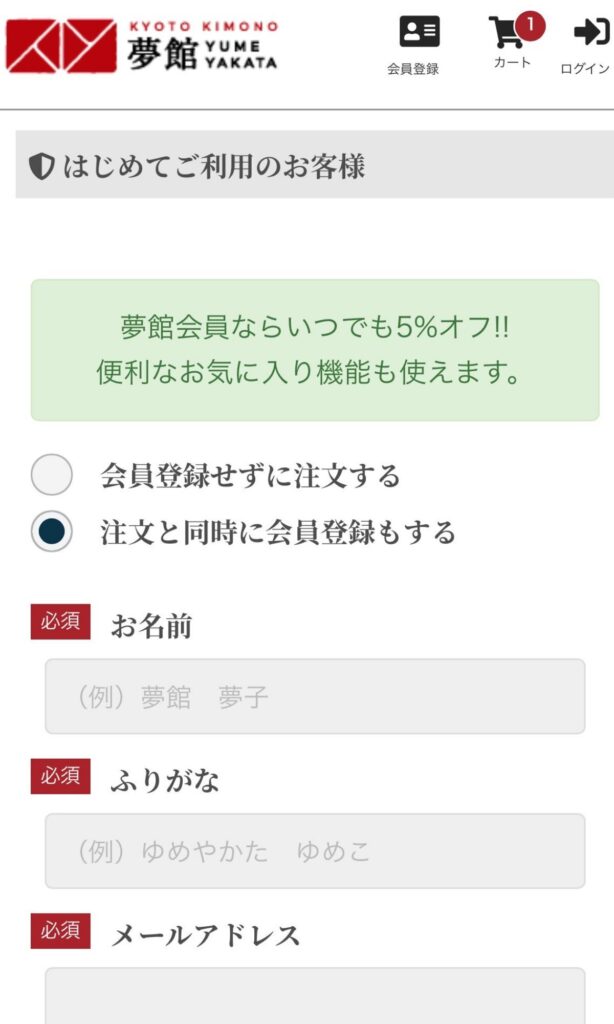Open member registration via the ID card icon
Screen dimensions: 614x1024
(x=419, y=32)
